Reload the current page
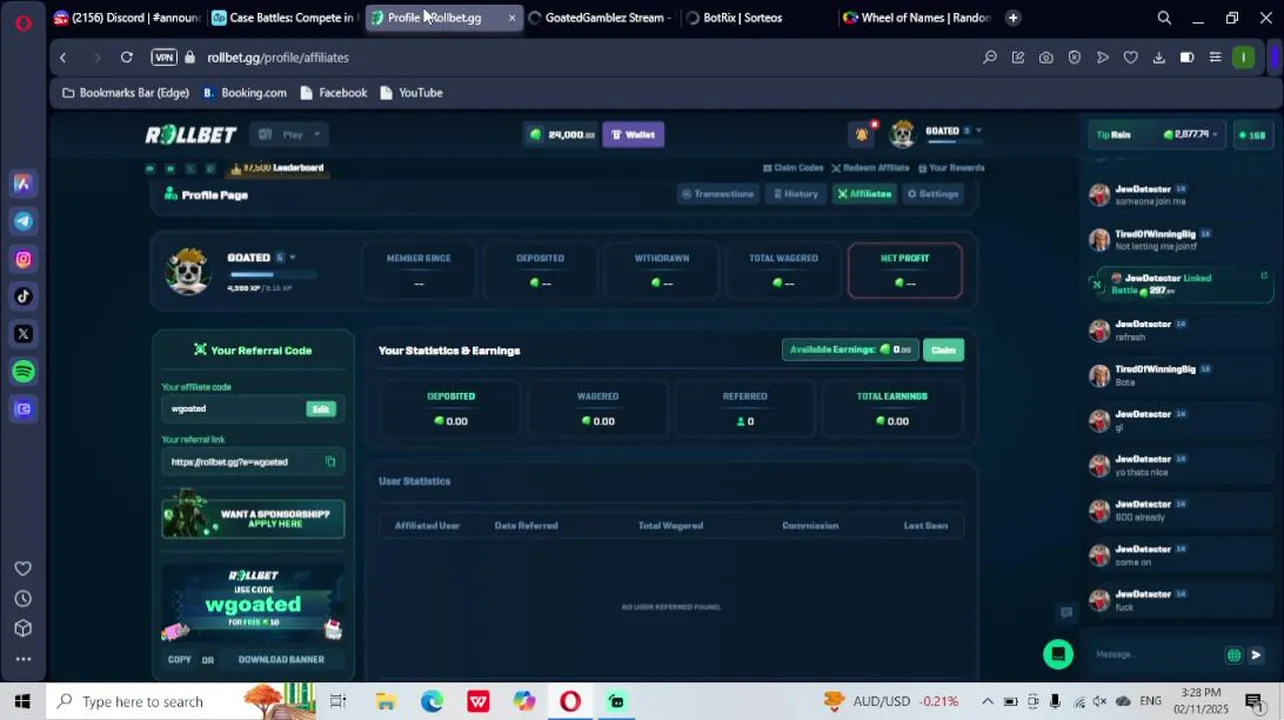This screenshot has width=1284, height=720. coord(127,57)
